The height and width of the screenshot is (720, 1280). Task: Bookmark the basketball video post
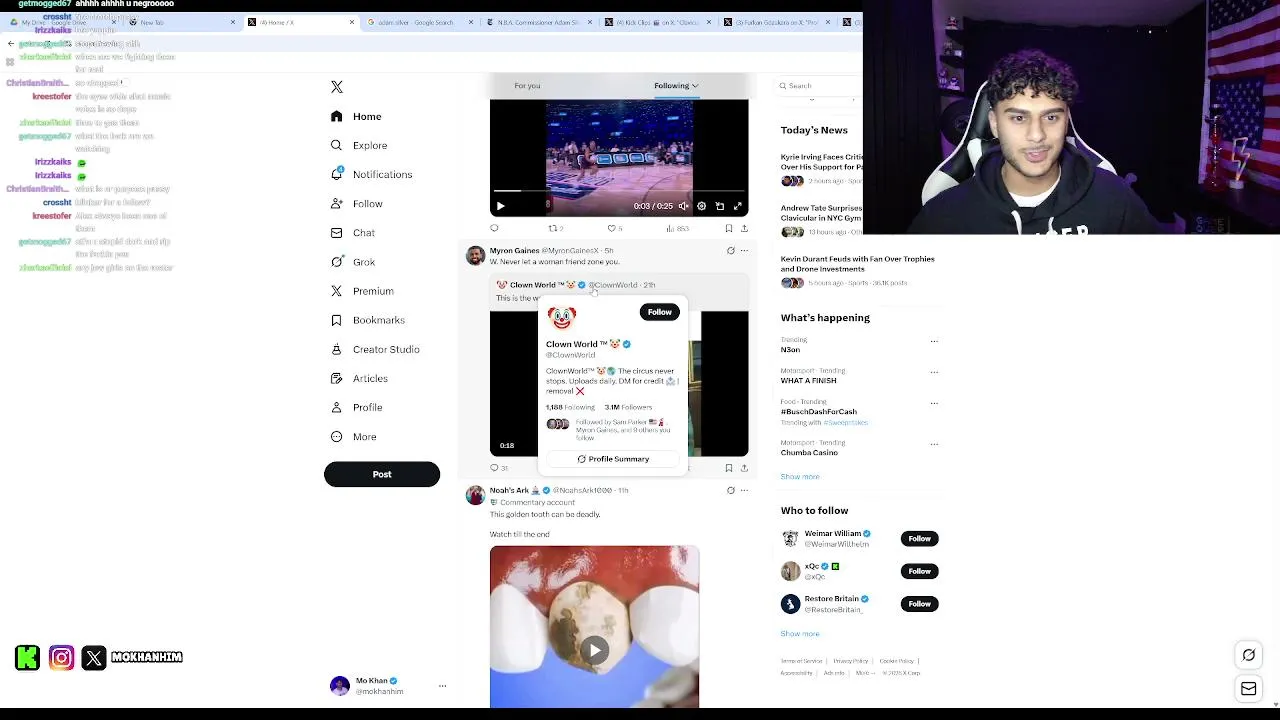729,228
